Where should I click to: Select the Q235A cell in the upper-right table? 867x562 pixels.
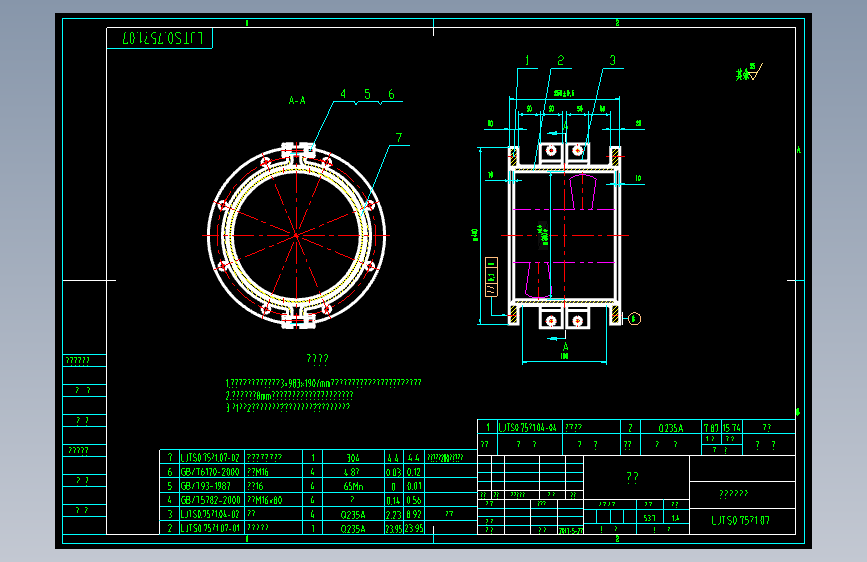point(671,428)
